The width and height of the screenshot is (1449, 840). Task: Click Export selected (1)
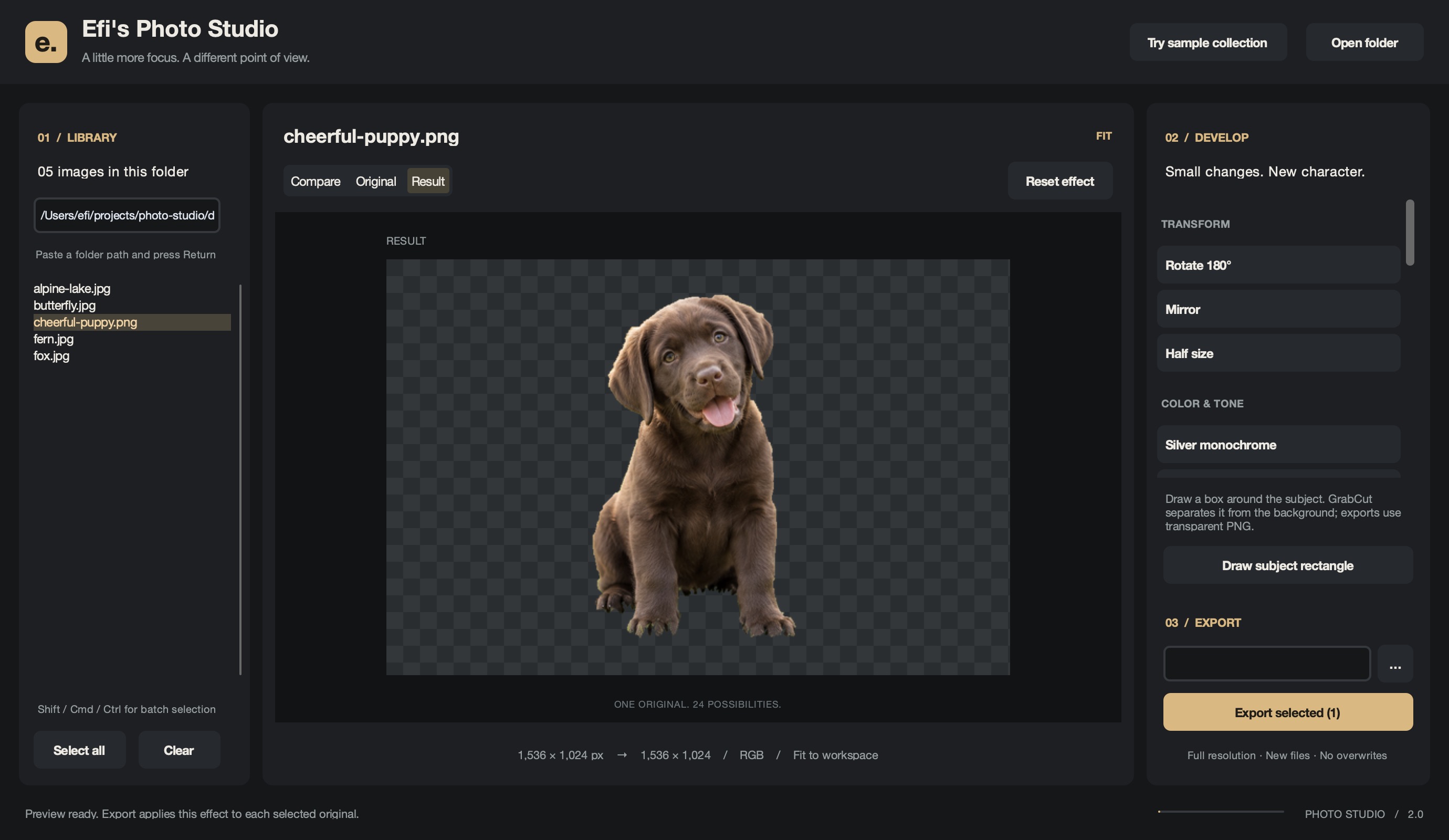(1288, 712)
